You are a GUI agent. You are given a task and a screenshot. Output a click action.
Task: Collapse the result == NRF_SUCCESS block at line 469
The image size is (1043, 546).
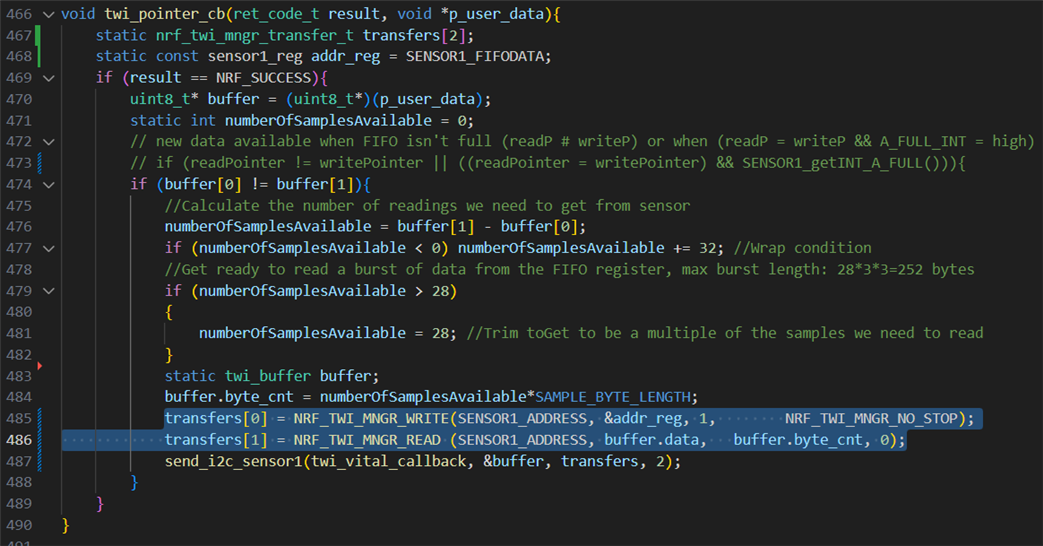[x=49, y=78]
